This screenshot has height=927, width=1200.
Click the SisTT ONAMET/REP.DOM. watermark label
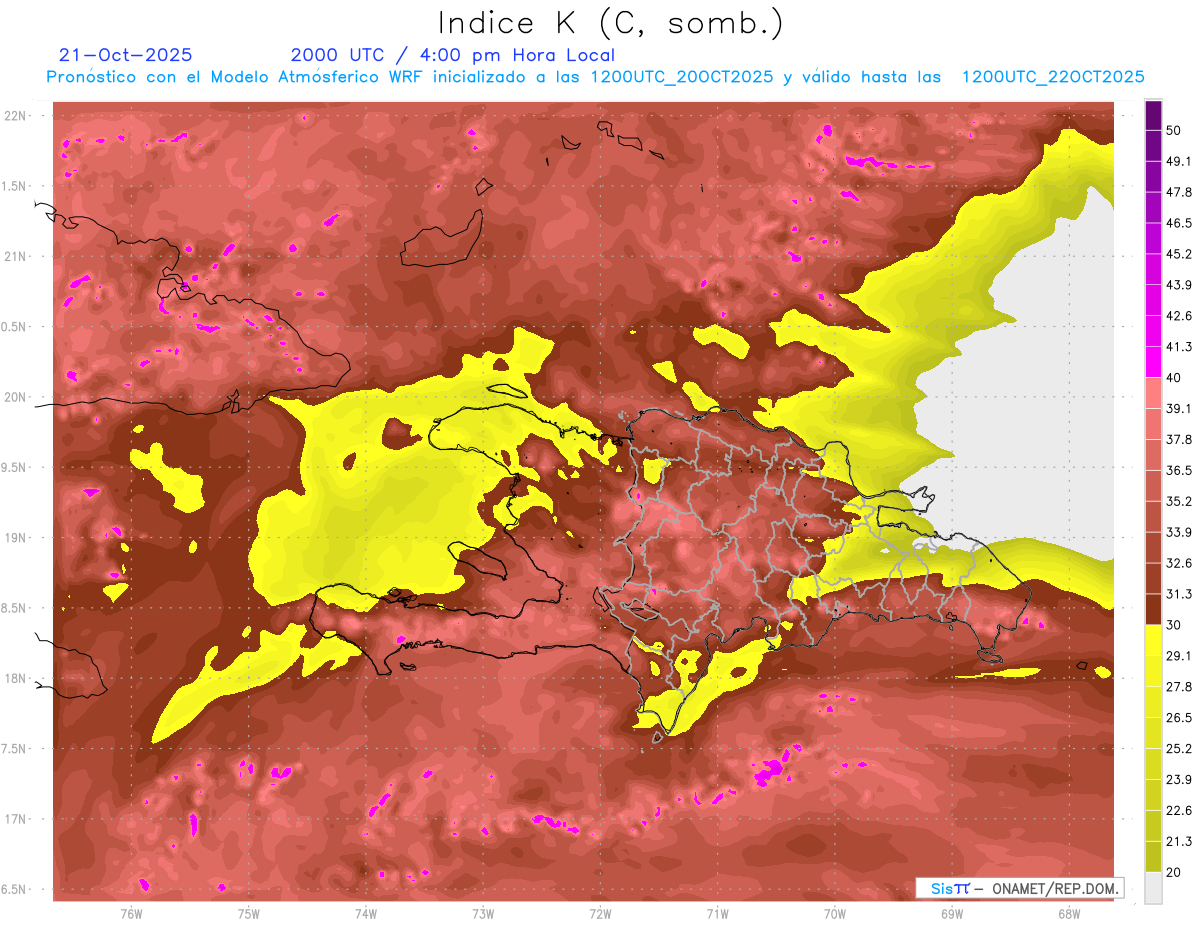[x=1019, y=888]
